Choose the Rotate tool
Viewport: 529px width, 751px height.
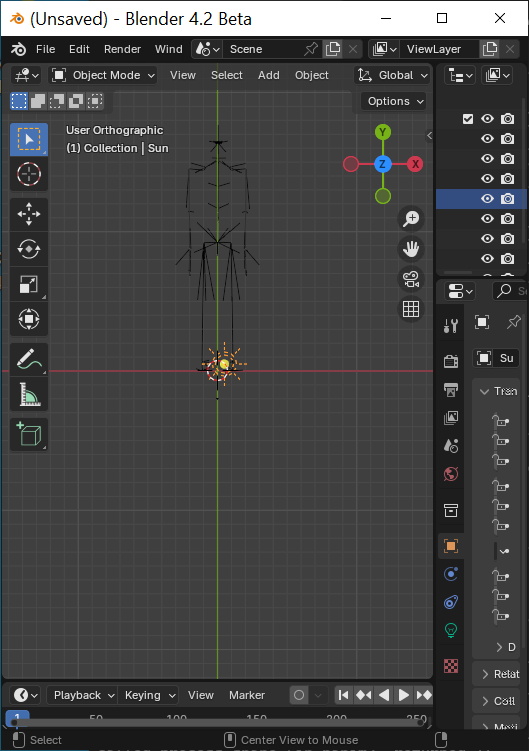pos(29,249)
